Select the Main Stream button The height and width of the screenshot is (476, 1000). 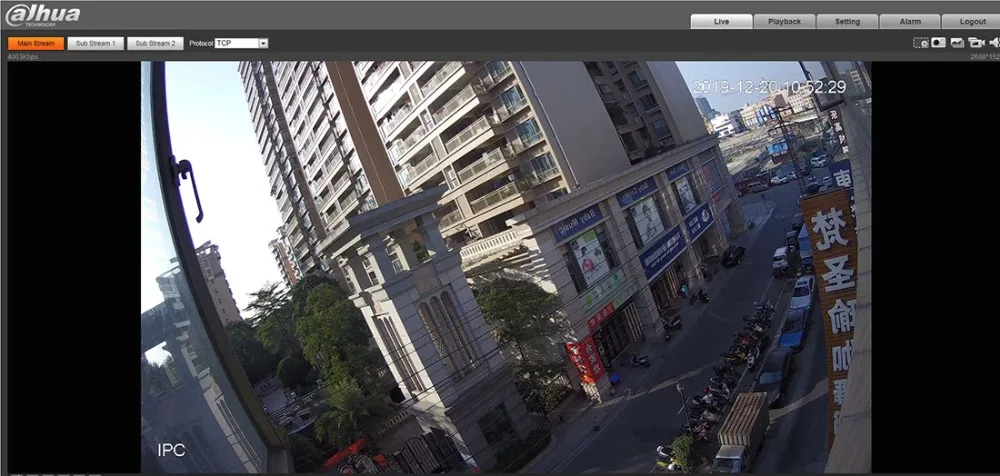pyautogui.click(x=36, y=43)
